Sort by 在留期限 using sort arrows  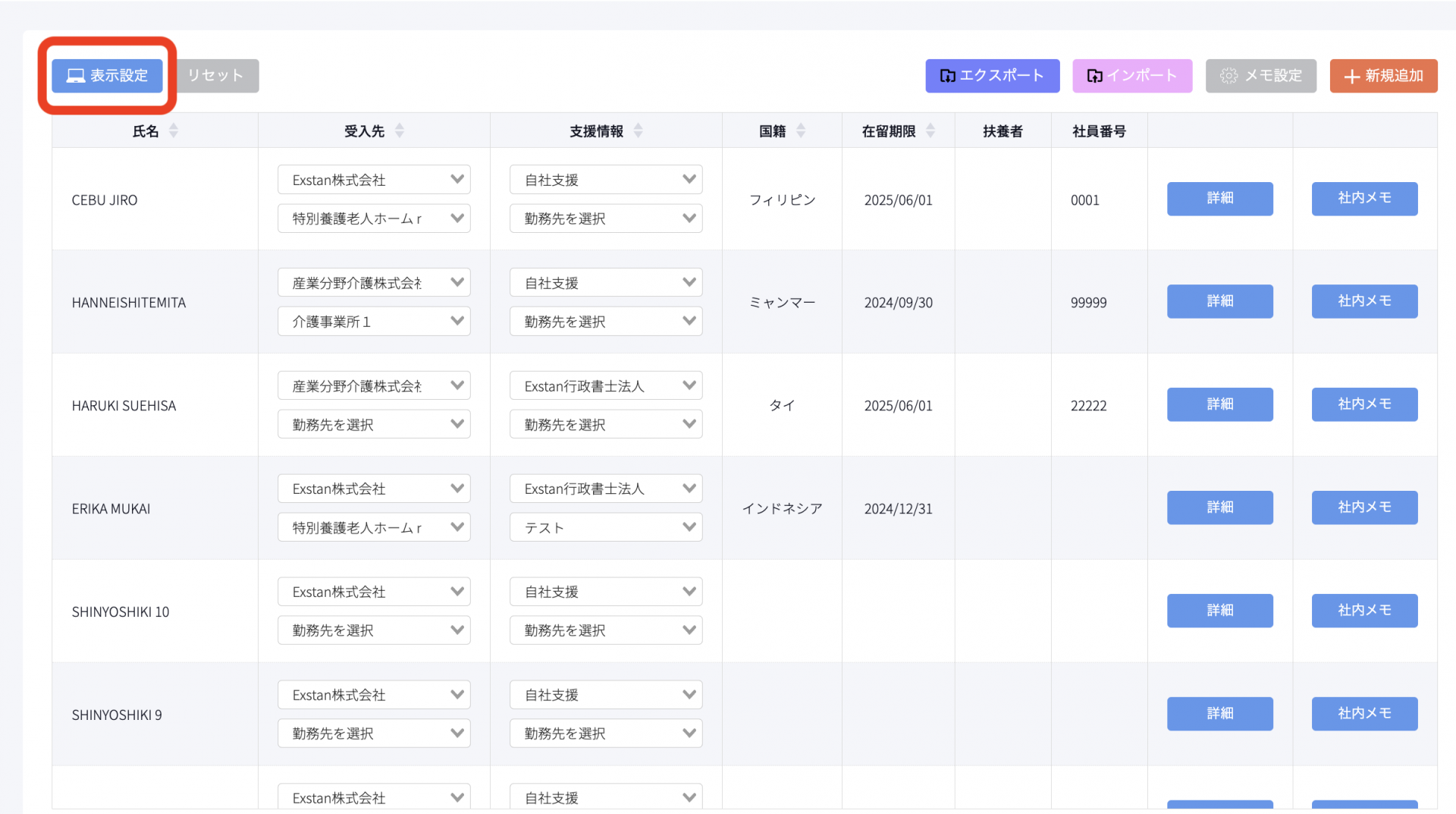(x=930, y=130)
